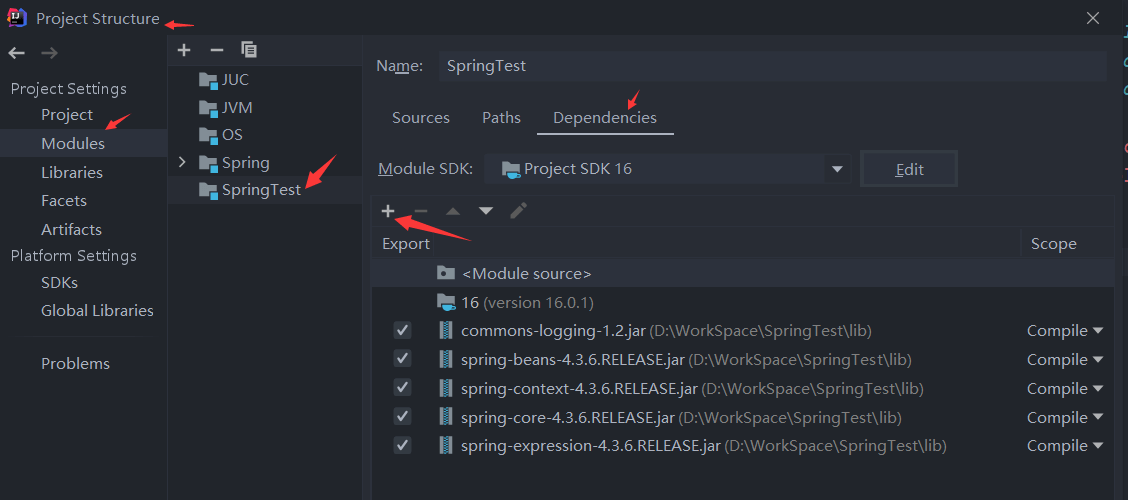Image resolution: width=1128 pixels, height=500 pixels.
Task: Uncheck export for spring-core-4.3.6.RELEASE.jar
Action: [402, 417]
